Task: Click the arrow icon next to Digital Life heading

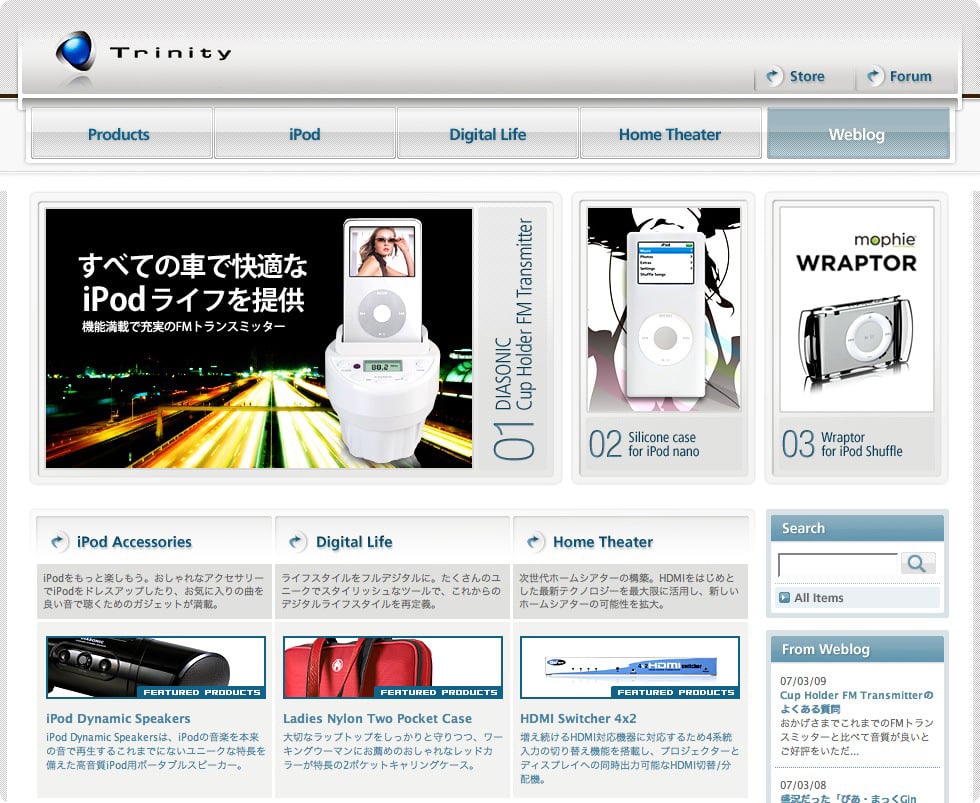Action: click(297, 542)
